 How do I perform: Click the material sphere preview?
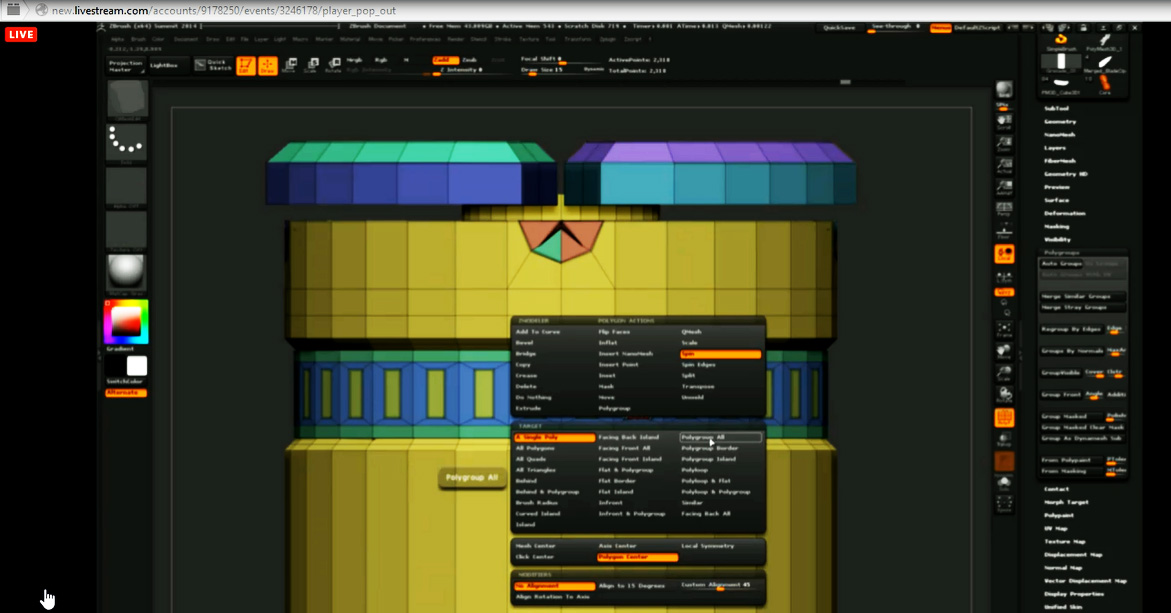127,273
